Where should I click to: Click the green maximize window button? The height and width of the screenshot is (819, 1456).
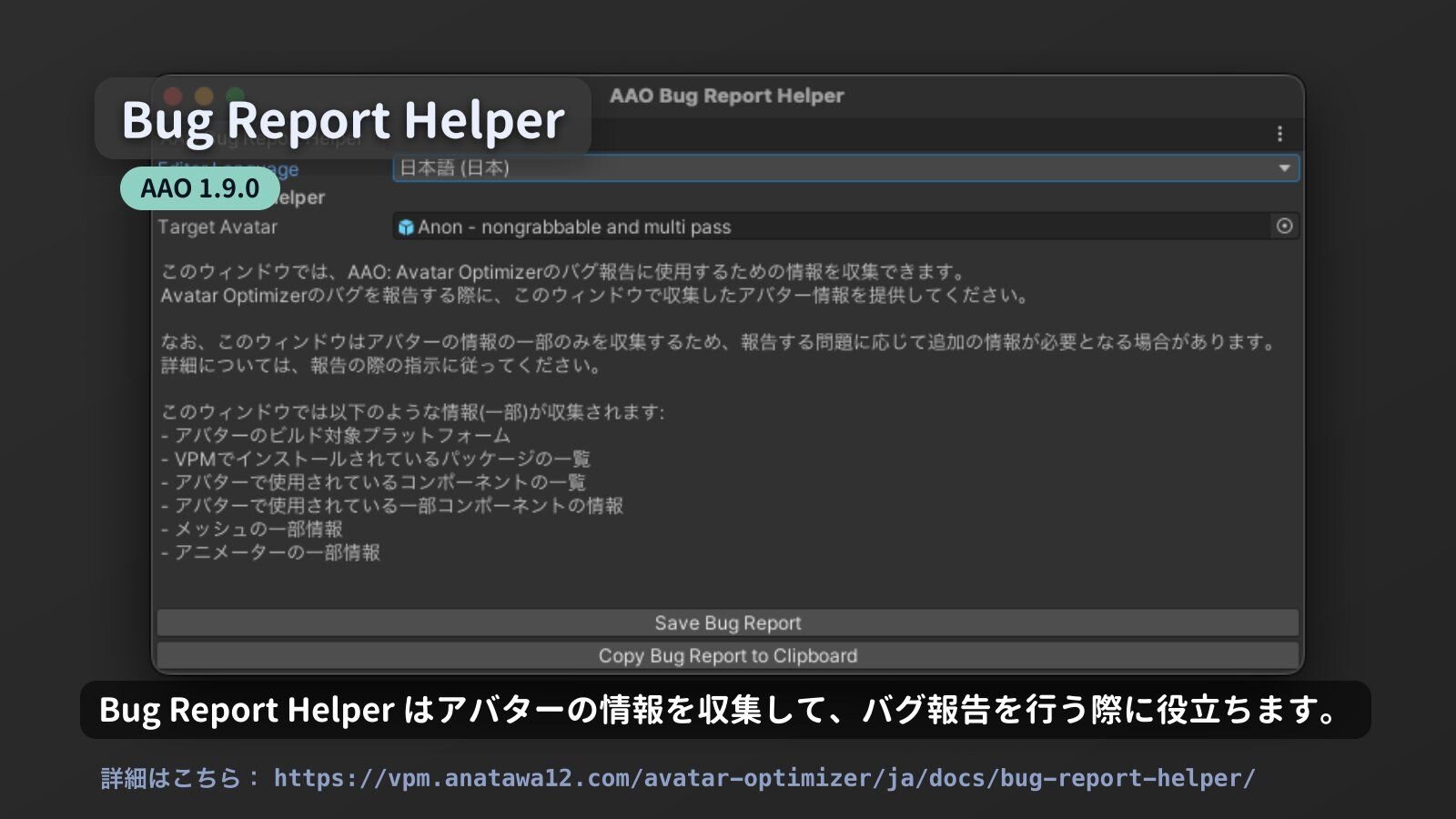point(235,96)
